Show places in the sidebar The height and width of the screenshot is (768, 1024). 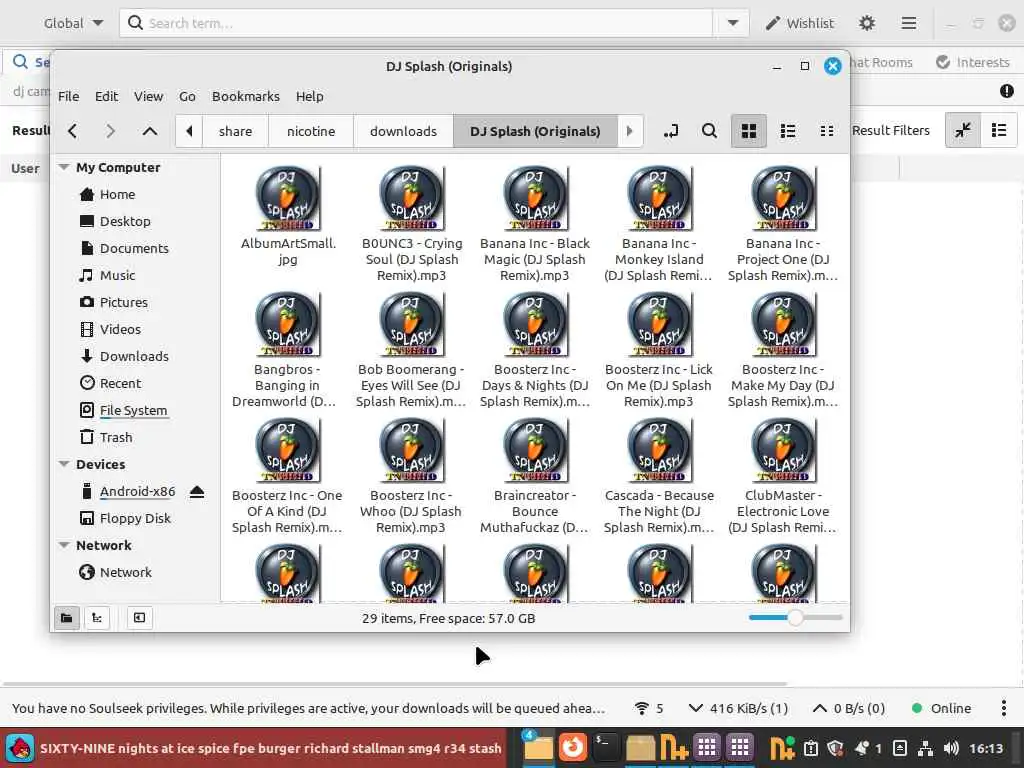click(x=67, y=618)
